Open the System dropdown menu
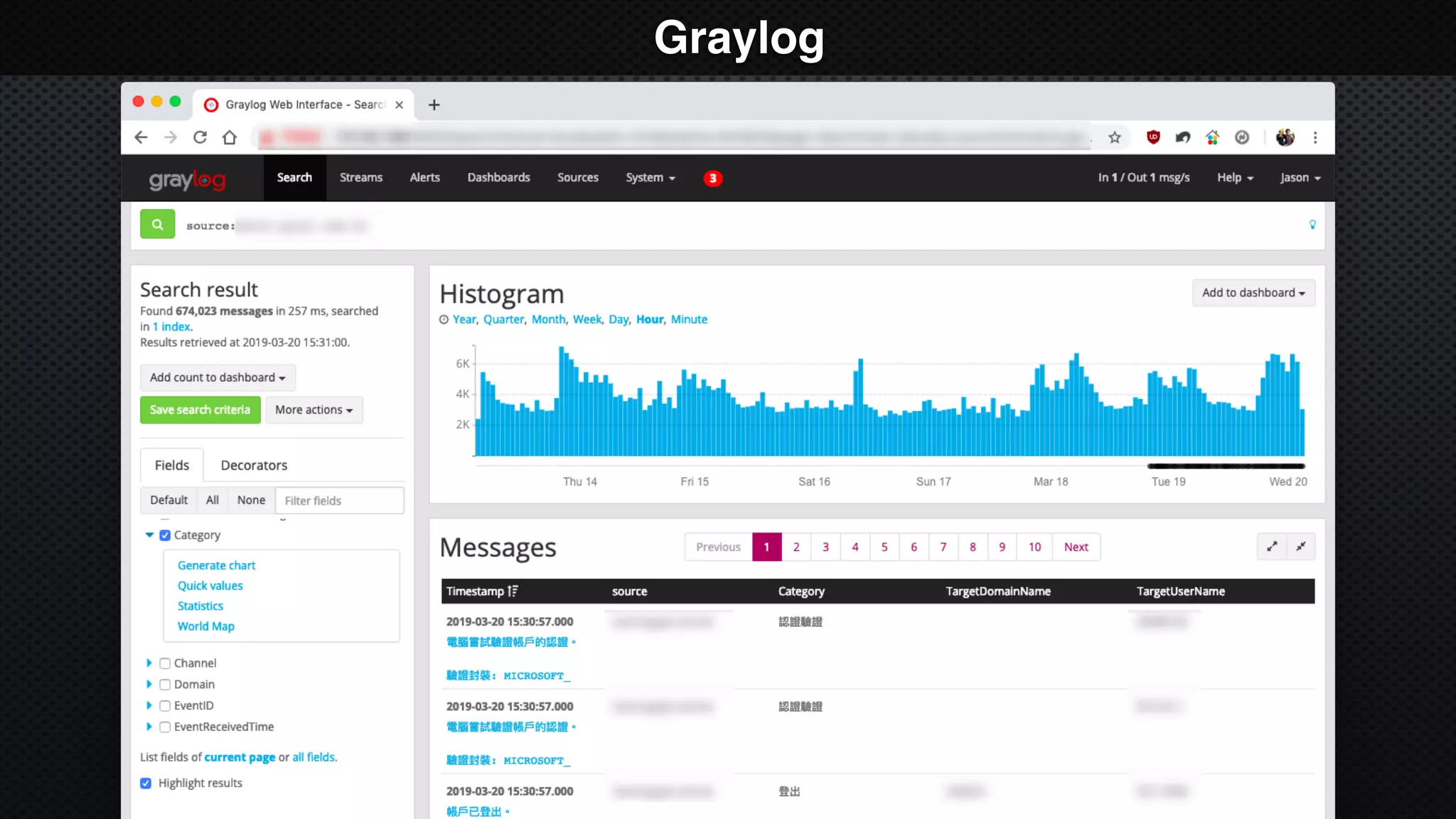Image resolution: width=1456 pixels, height=819 pixels. pyautogui.click(x=650, y=178)
